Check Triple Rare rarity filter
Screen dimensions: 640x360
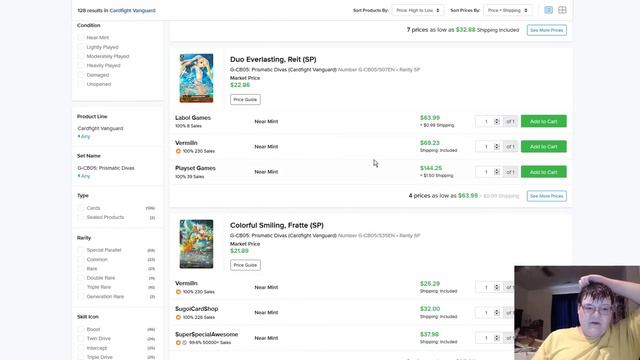pyautogui.click(x=81, y=287)
